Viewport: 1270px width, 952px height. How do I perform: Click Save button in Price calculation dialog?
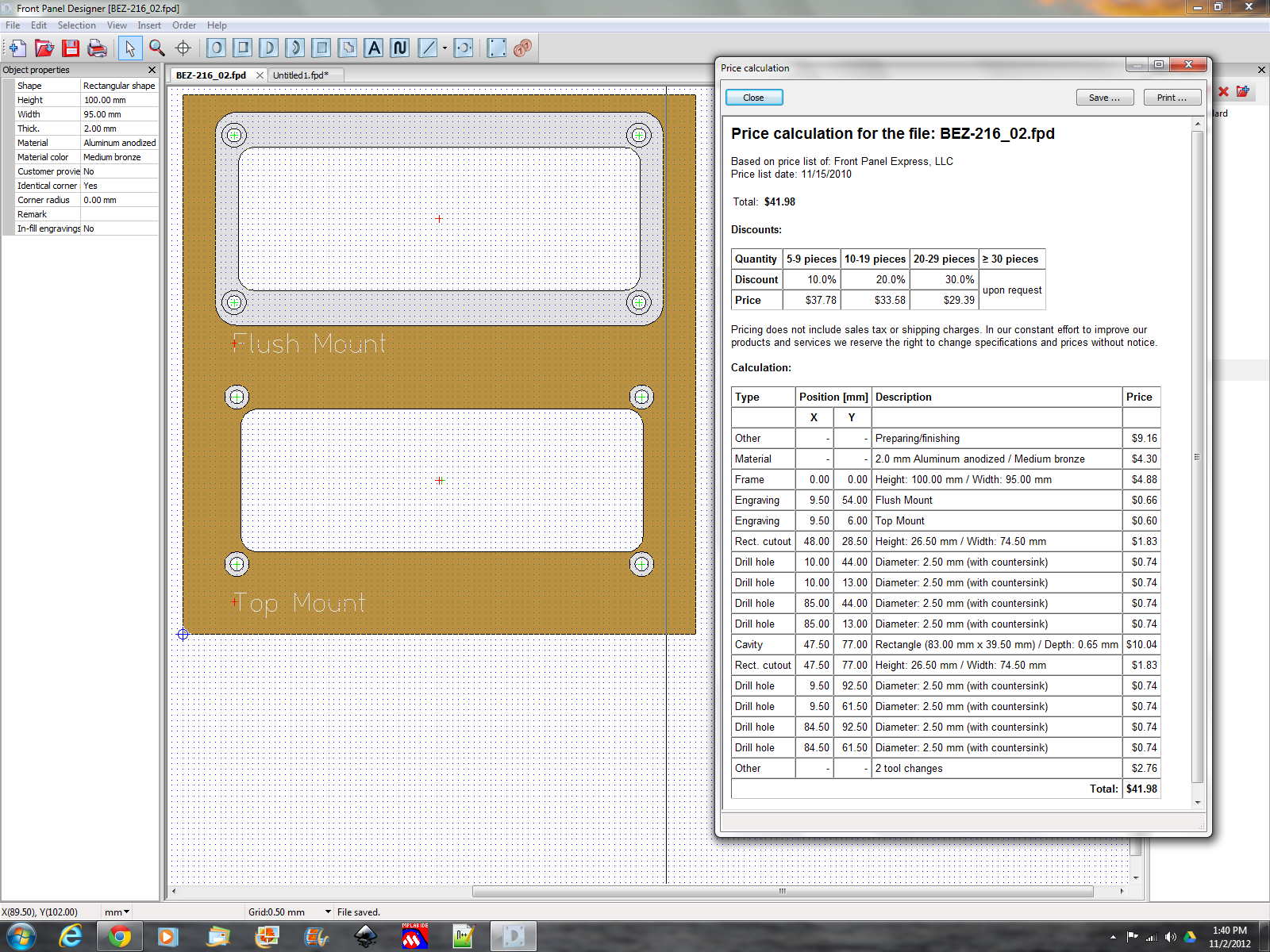tap(1104, 98)
